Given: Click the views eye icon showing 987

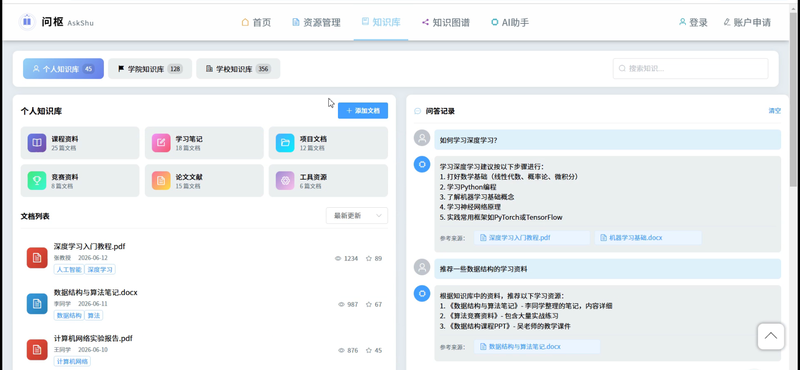Looking at the screenshot, I should coord(341,305).
